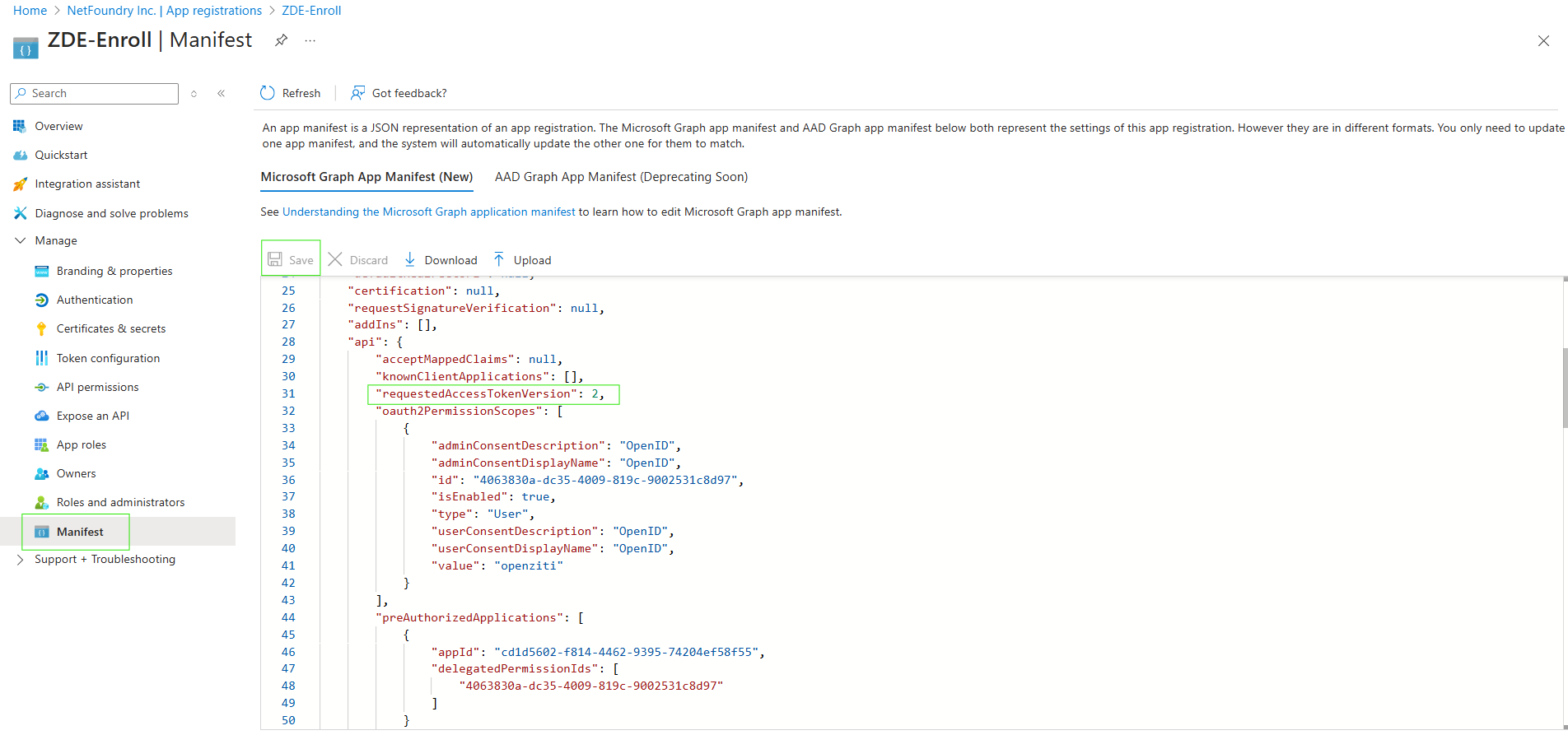Click the Expose an API icon
Viewport: 1568px width, 735px height.
(x=41, y=416)
